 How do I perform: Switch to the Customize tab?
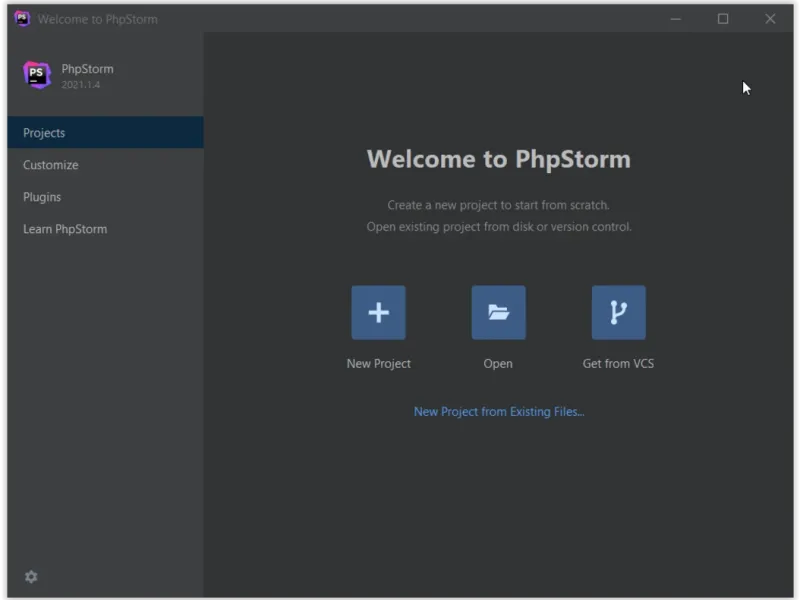tap(106, 165)
